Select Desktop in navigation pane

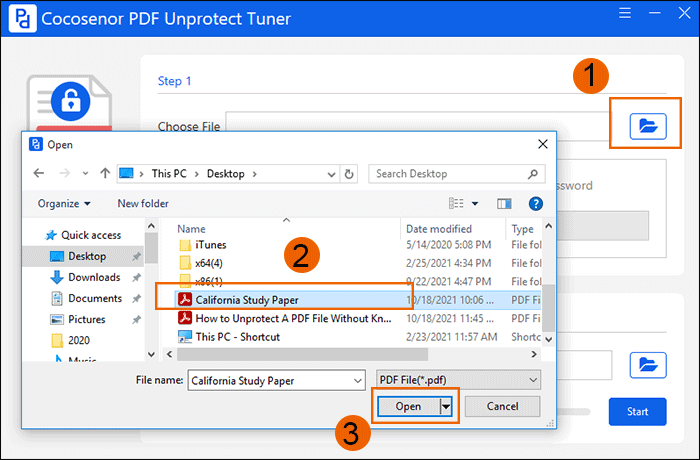pyautogui.click(x=83, y=256)
